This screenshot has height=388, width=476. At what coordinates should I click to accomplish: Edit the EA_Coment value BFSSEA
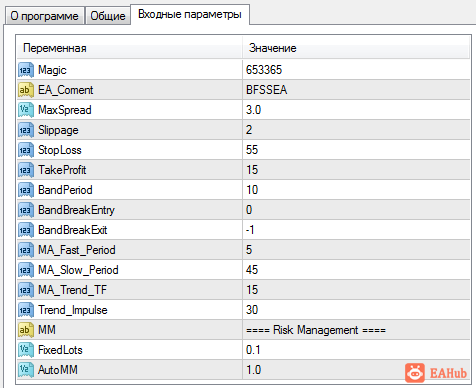point(356,90)
